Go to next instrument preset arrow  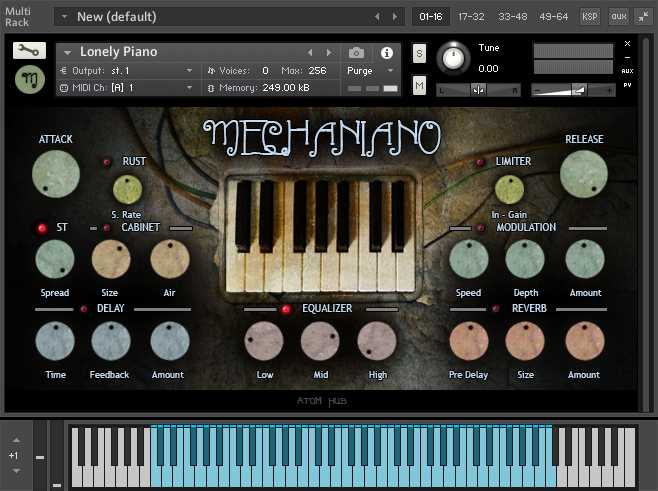(329, 52)
